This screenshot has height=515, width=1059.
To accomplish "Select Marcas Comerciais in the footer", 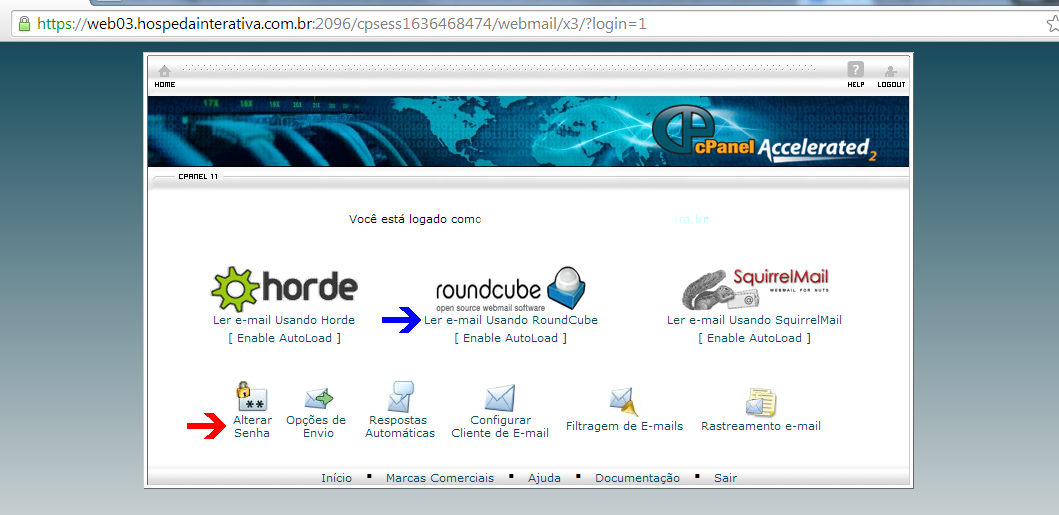I will [440, 478].
